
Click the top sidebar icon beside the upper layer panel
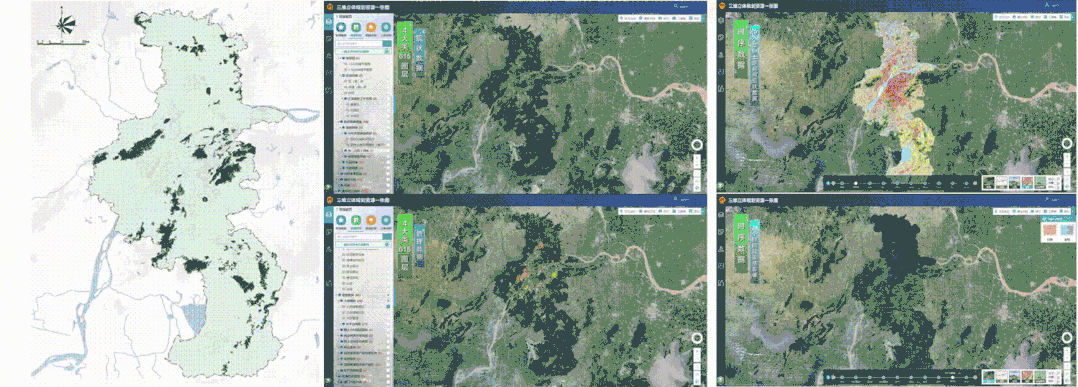(x=329, y=21)
